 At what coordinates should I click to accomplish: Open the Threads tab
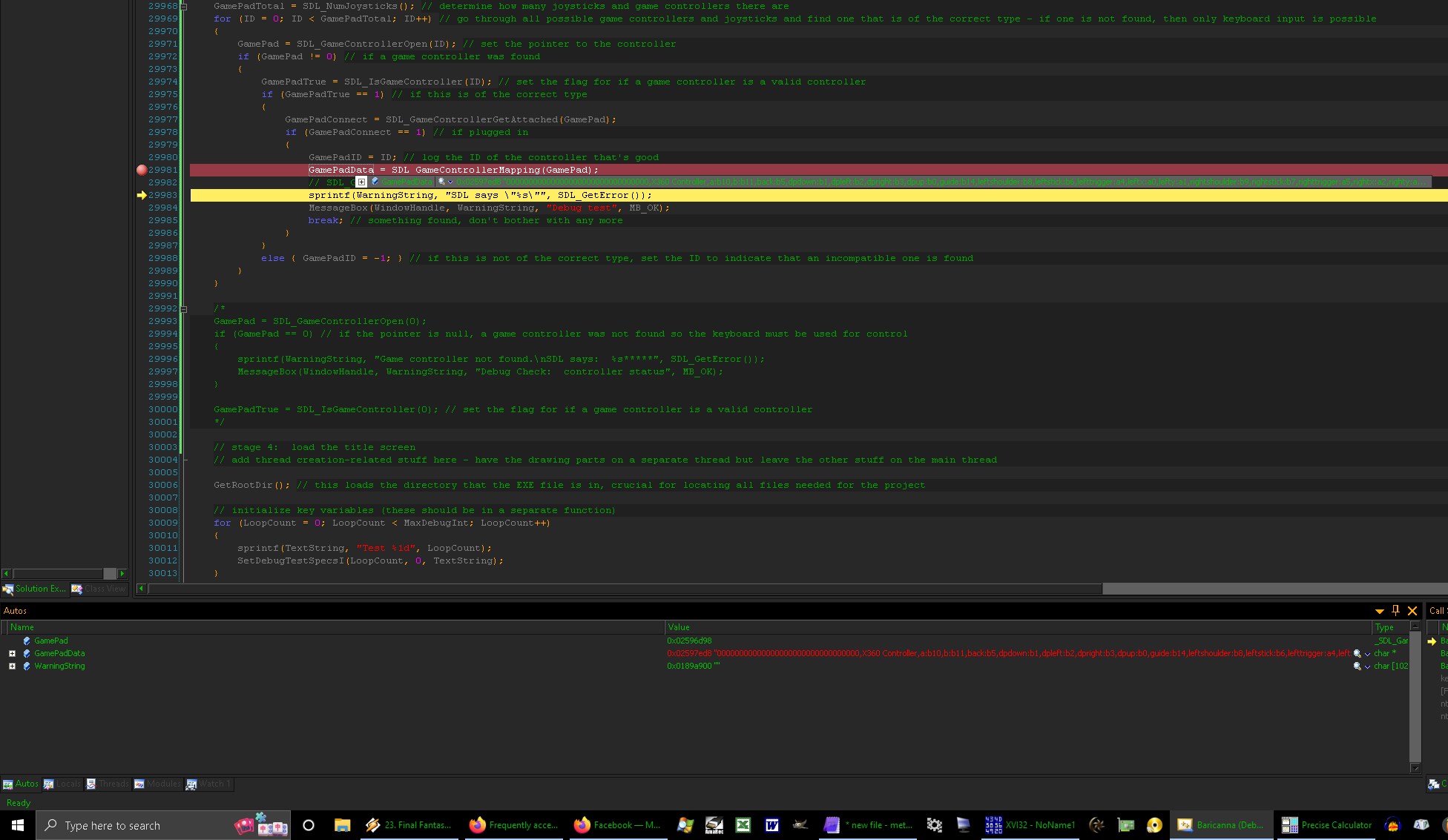(108, 784)
